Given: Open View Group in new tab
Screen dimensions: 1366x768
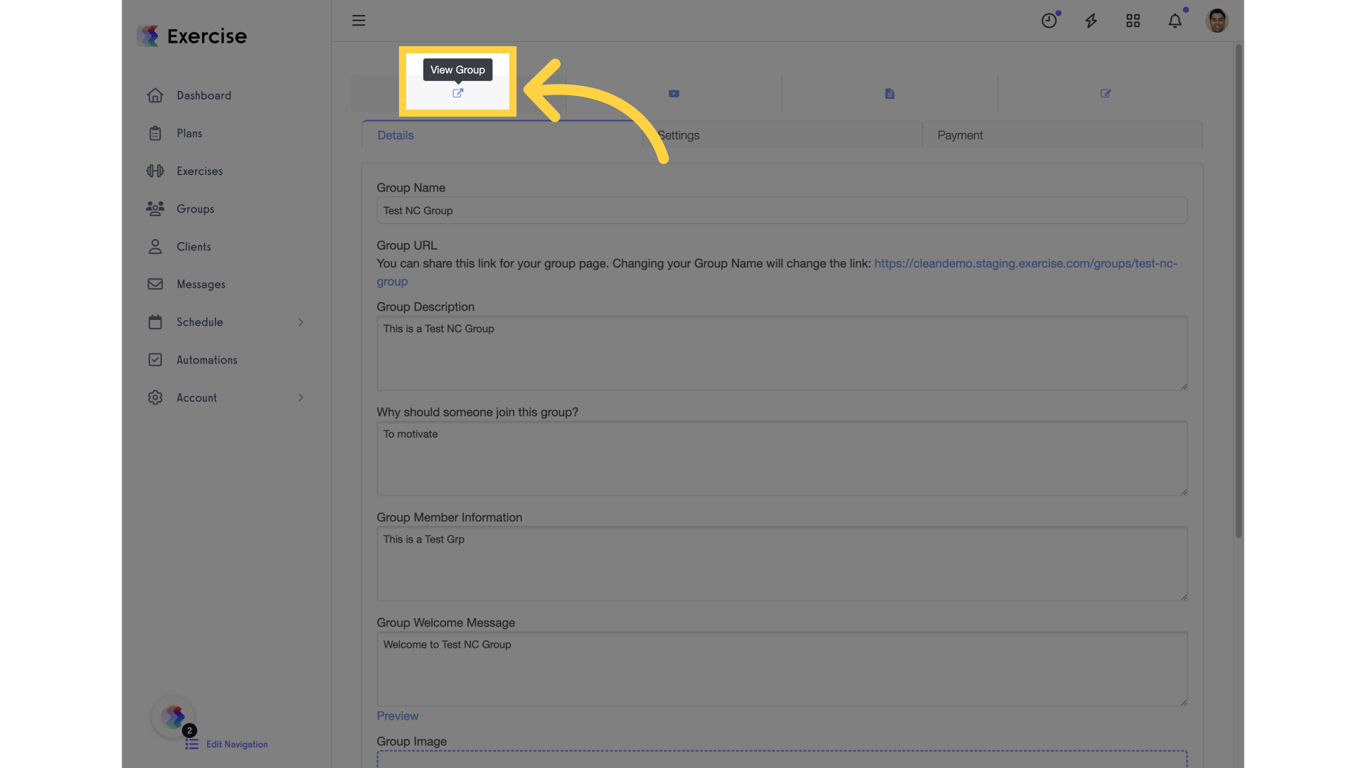Looking at the screenshot, I should click(457, 92).
